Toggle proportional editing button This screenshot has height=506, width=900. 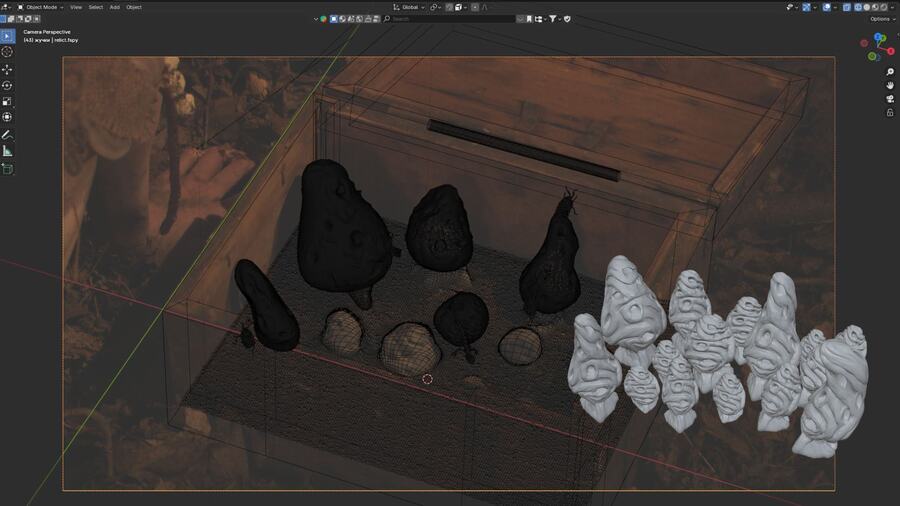click(475, 7)
